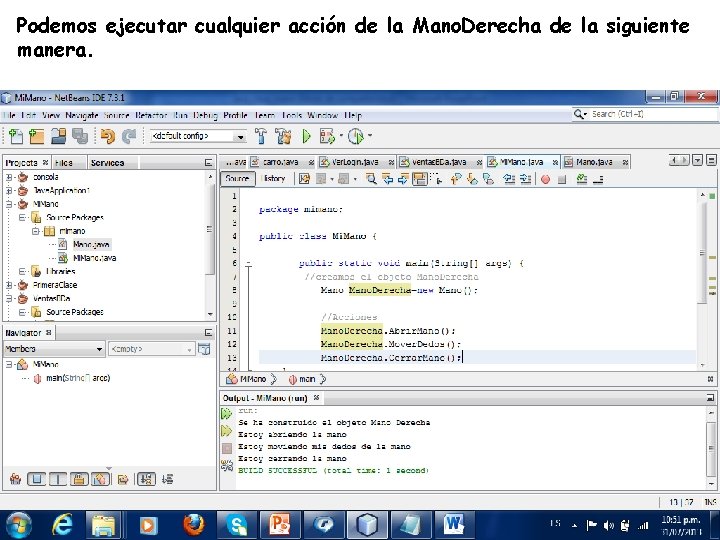Viewport: 720px width, 540px height.
Task: Click the Open Project toolbar icon
Action: (x=58, y=136)
